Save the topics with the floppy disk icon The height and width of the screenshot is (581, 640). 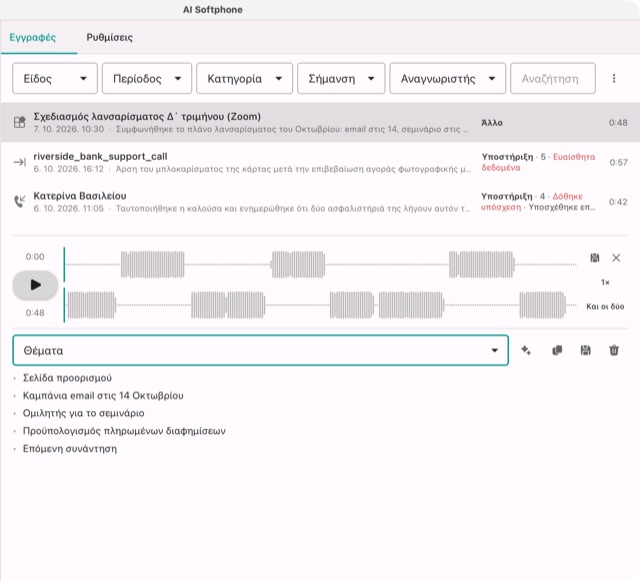pos(585,350)
